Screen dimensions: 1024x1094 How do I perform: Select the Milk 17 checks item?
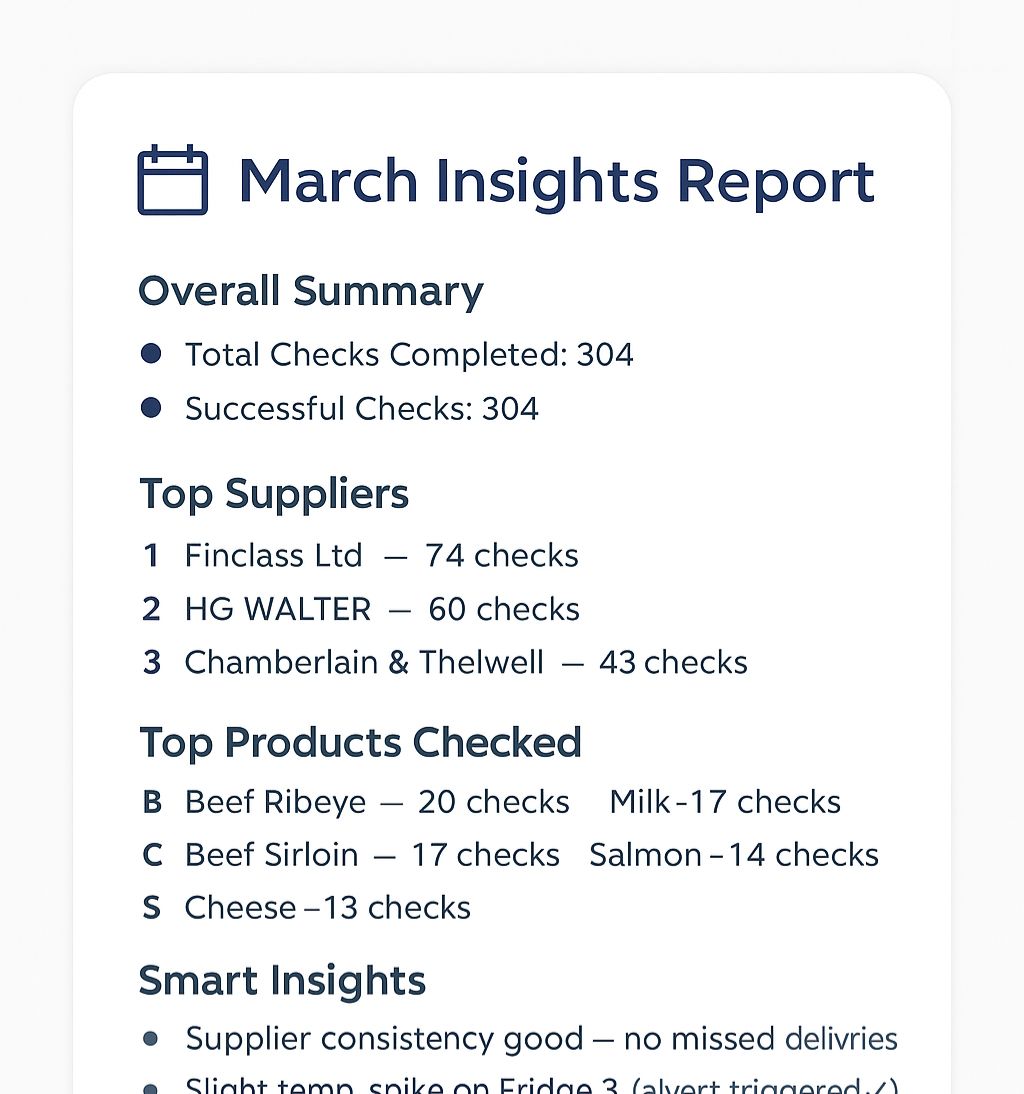pyautogui.click(x=725, y=802)
